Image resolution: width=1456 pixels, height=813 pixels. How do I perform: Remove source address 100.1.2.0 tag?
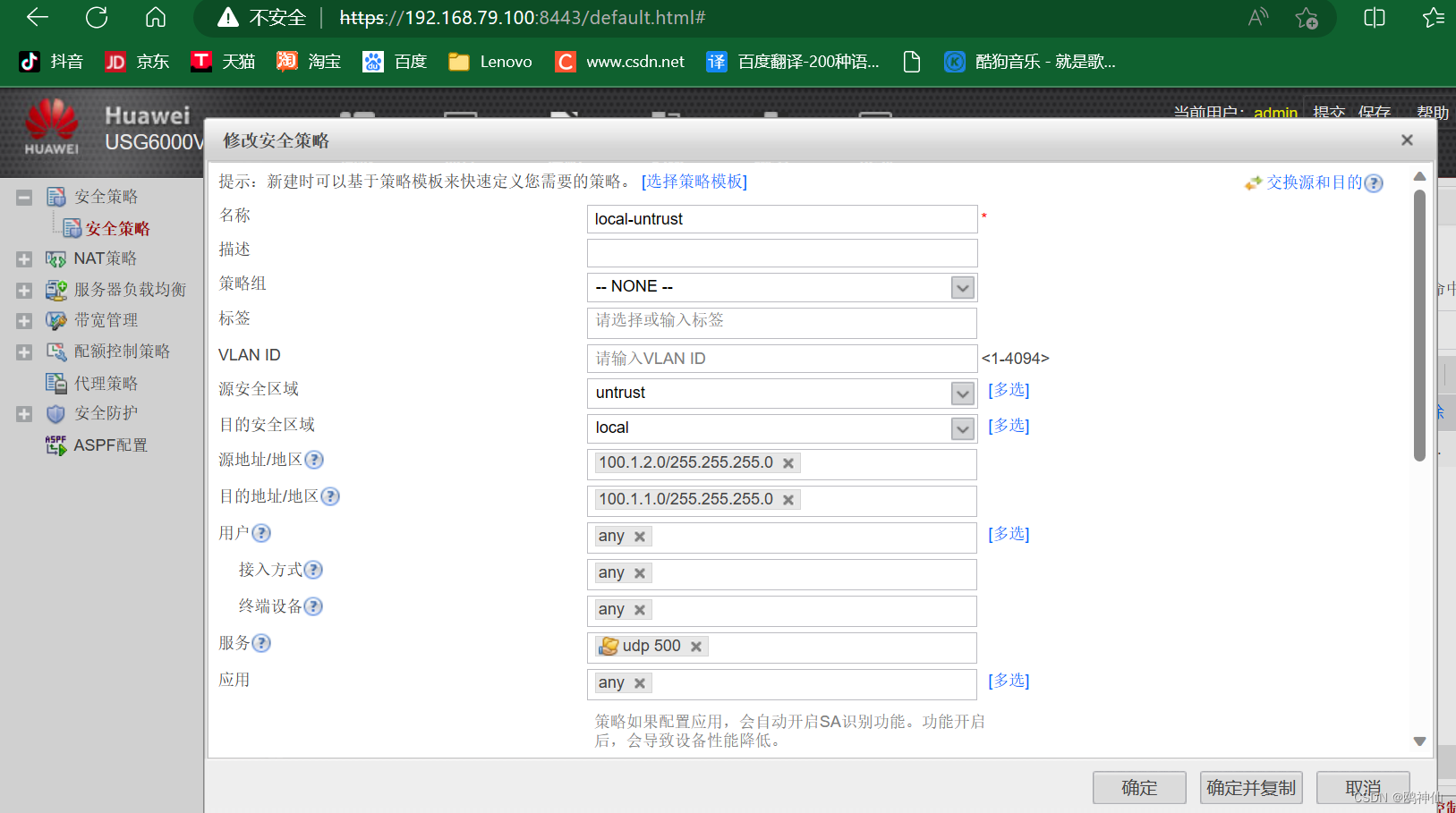point(788,463)
